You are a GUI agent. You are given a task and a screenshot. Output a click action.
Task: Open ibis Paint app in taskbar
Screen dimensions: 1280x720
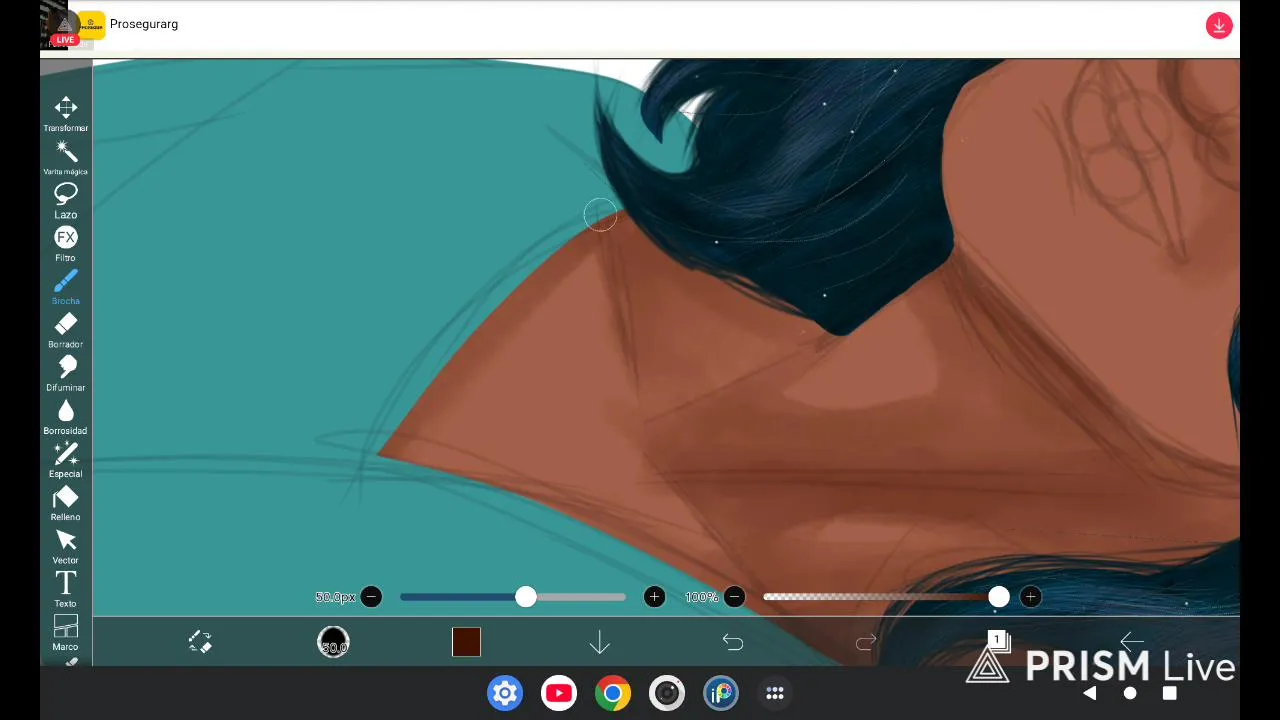(x=721, y=693)
